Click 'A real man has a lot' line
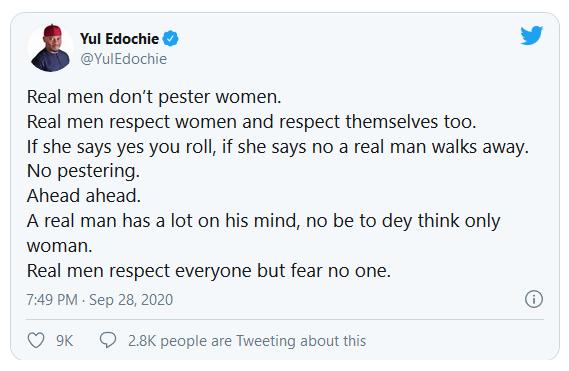Viewport: 569px width, 371px height. [x=263, y=221]
